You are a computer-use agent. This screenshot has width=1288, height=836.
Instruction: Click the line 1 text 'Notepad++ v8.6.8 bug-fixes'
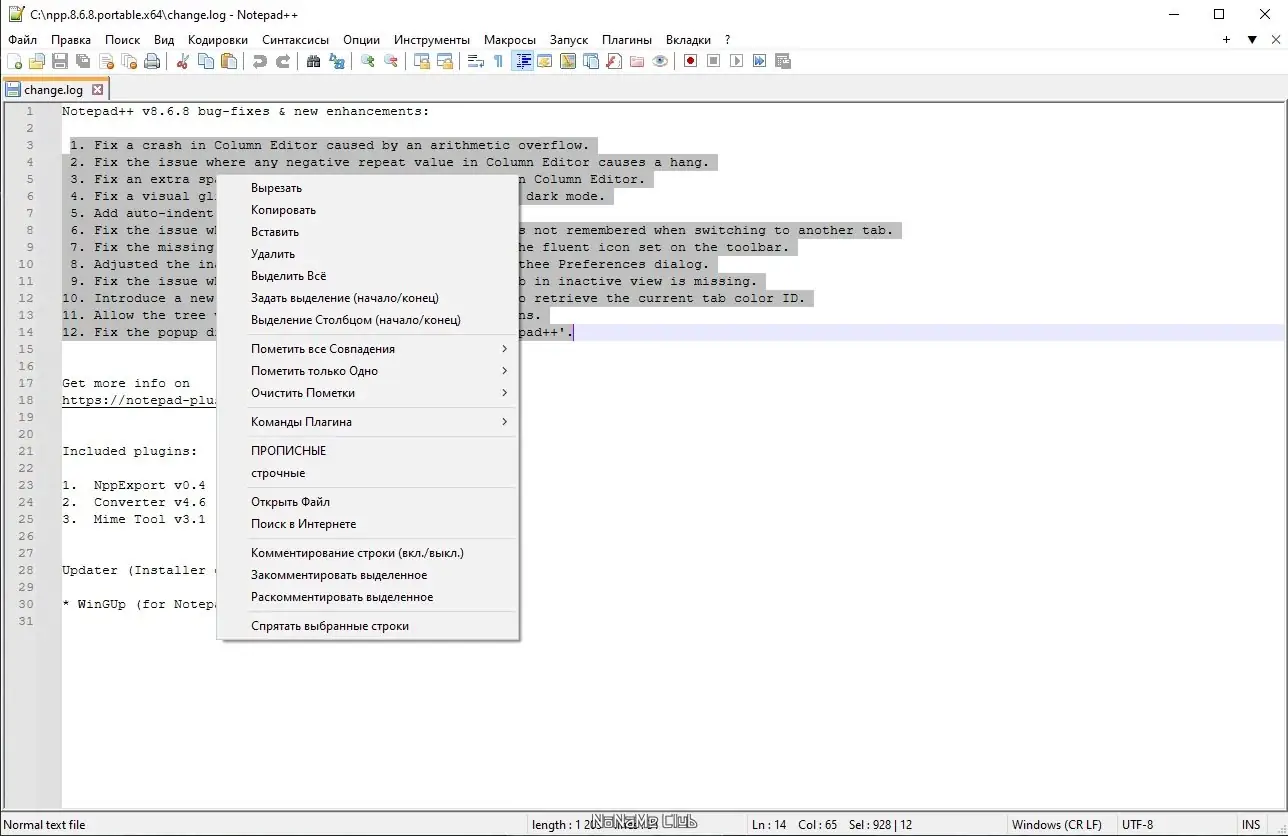click(166, 111)
